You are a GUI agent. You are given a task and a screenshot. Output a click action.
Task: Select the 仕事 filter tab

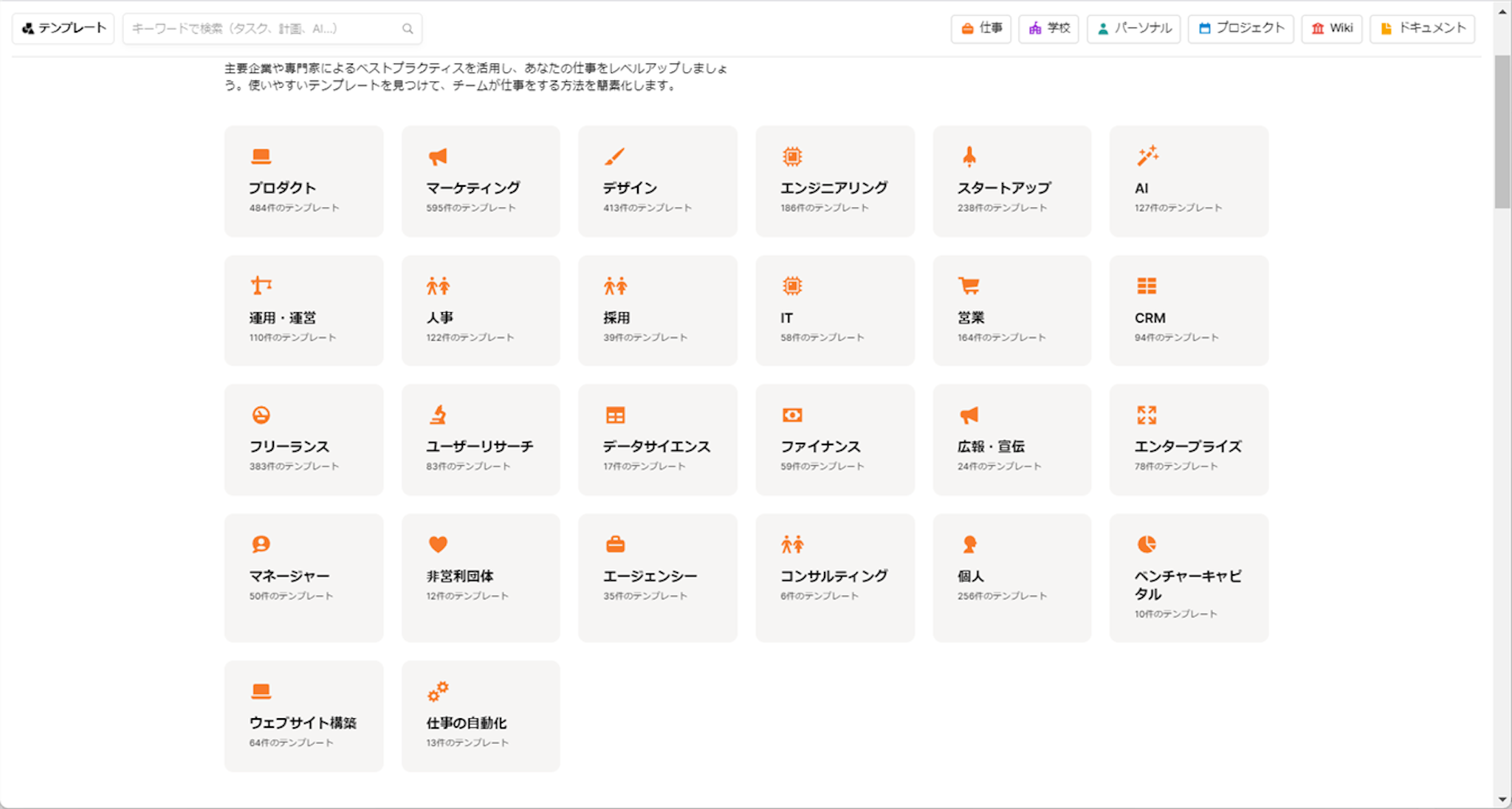point(981,28)
